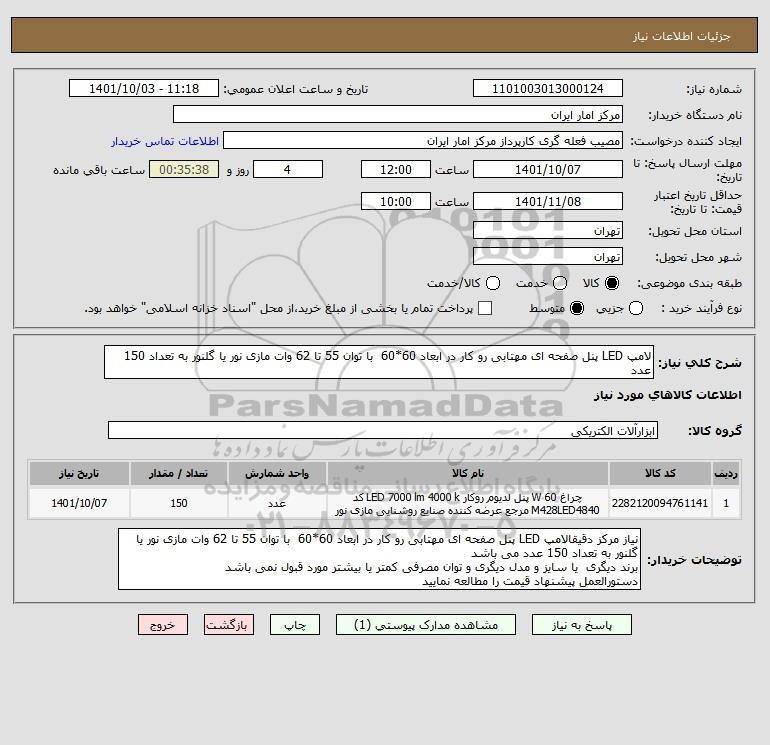The height and width of the screenshot is (745, 770).
Task: Click the پاسخ به نیاز button
Action: (x=581, y=625)
